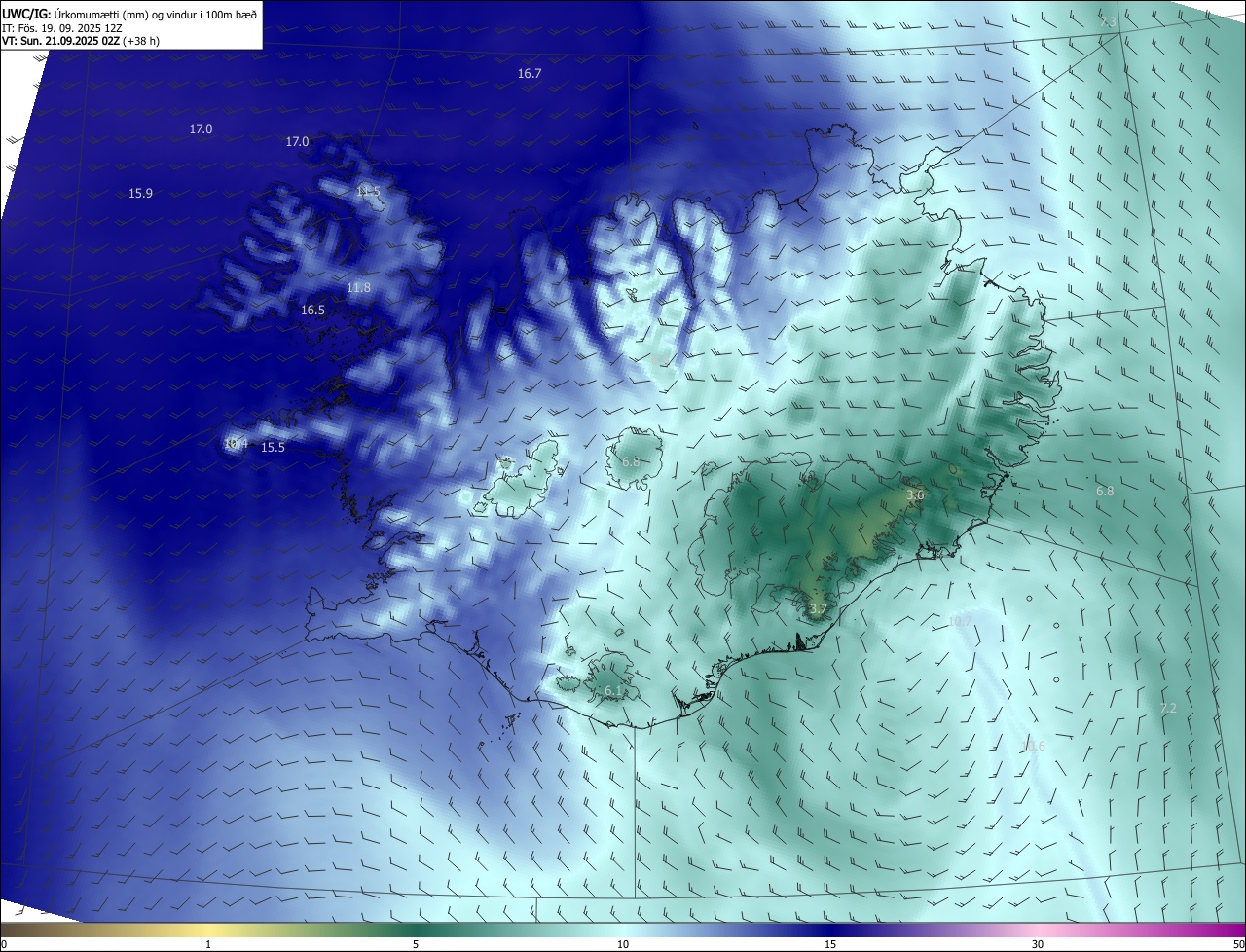Click the 3.7 value label
Image resolution: width=1246 pixels, height=952 pixels.
point(818,610)
